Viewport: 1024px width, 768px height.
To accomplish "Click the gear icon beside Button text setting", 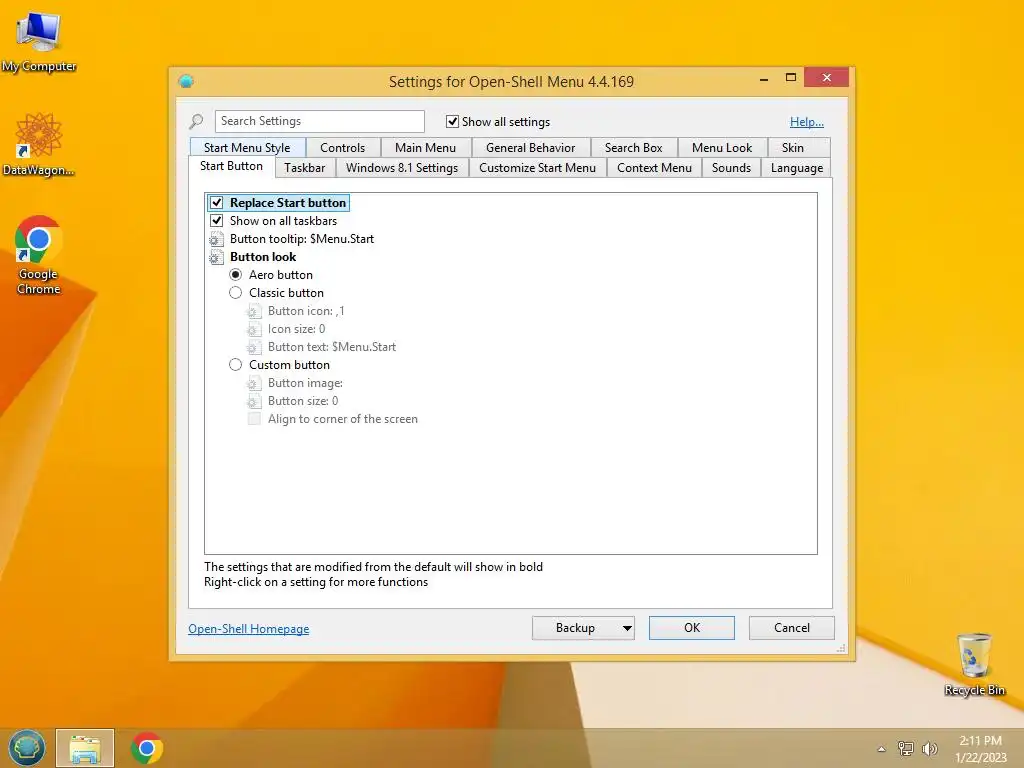I will pos(254,347).
